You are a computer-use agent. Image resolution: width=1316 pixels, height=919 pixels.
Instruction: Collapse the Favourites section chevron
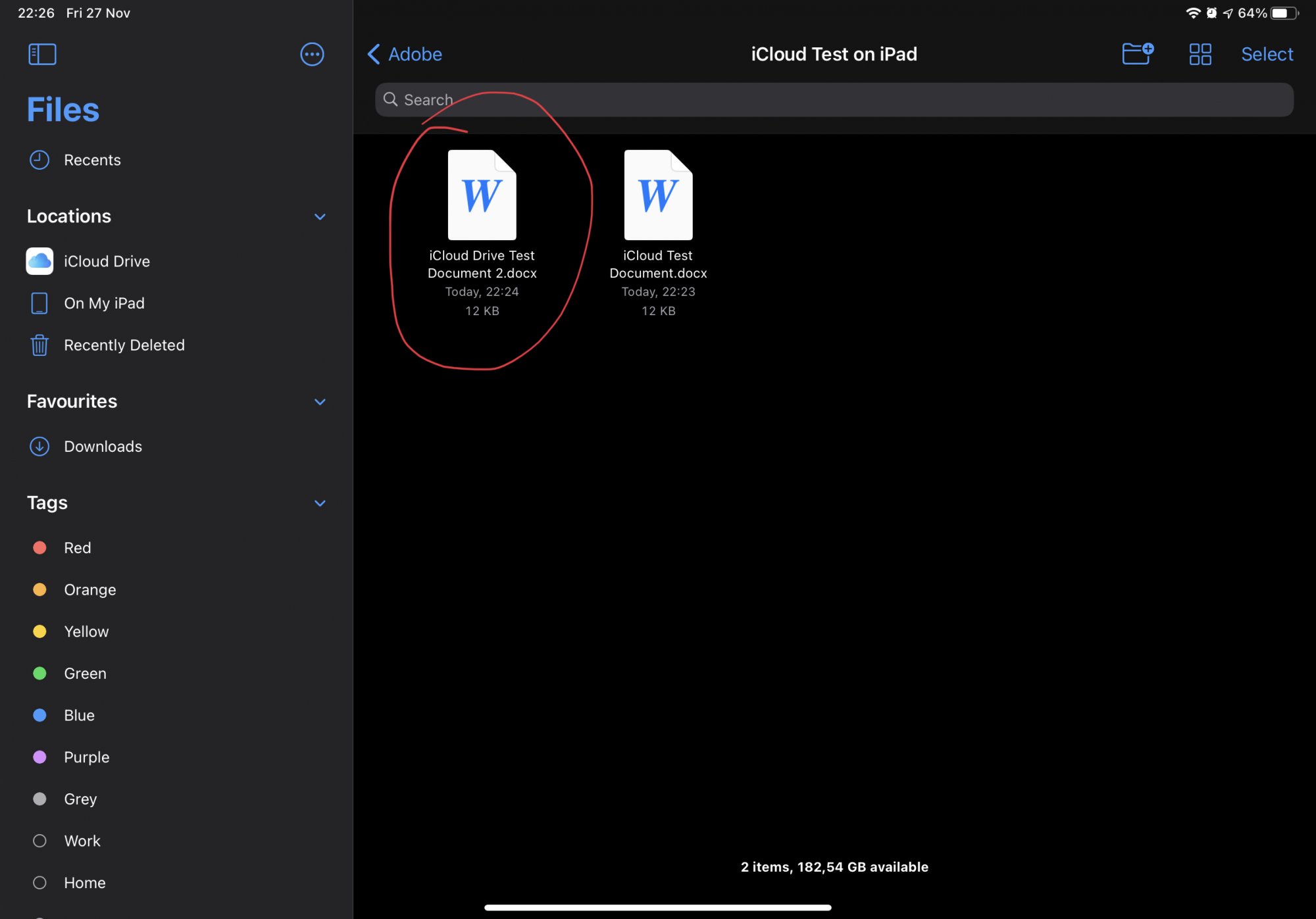click(320, 401)
